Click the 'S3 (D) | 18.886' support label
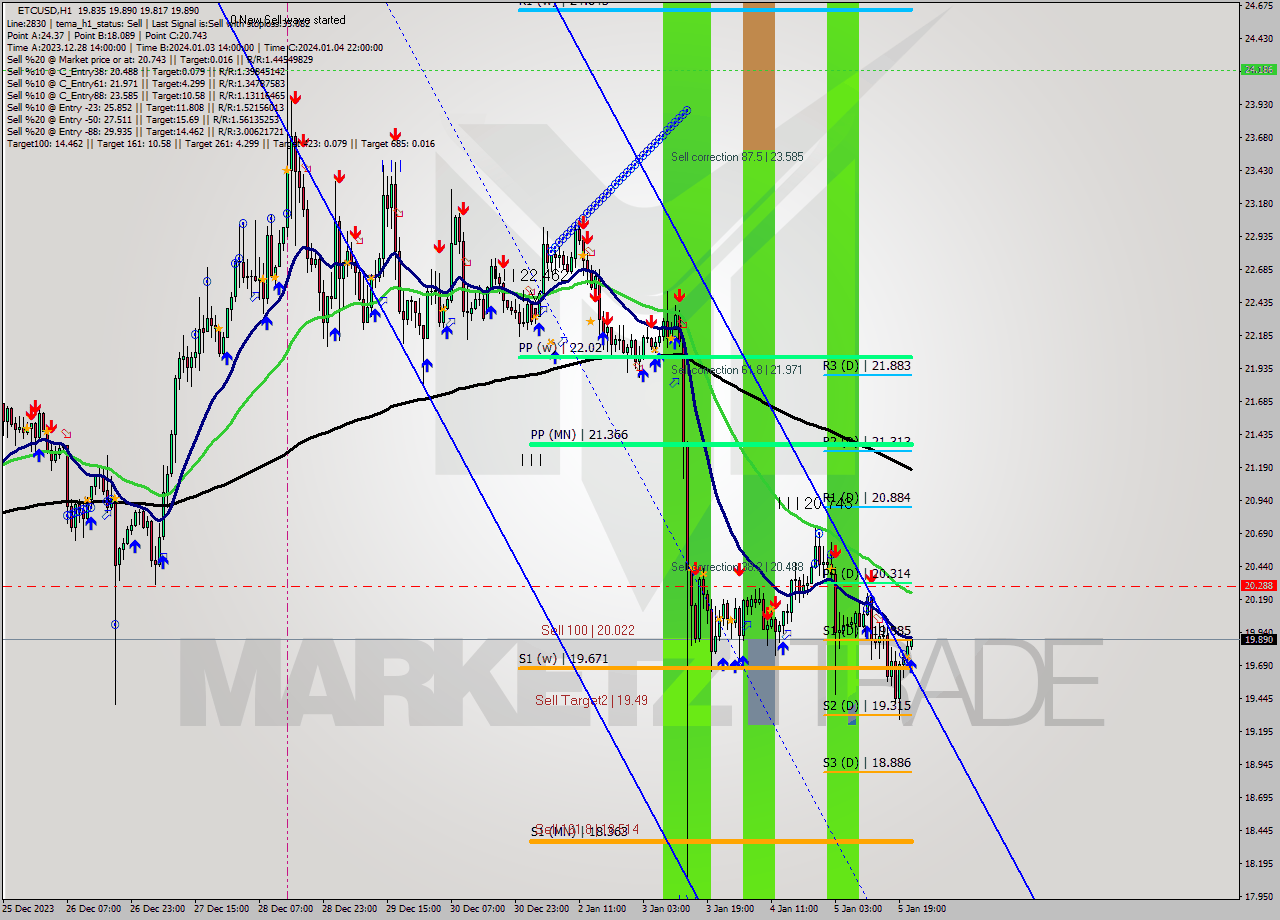 point(867,763)
